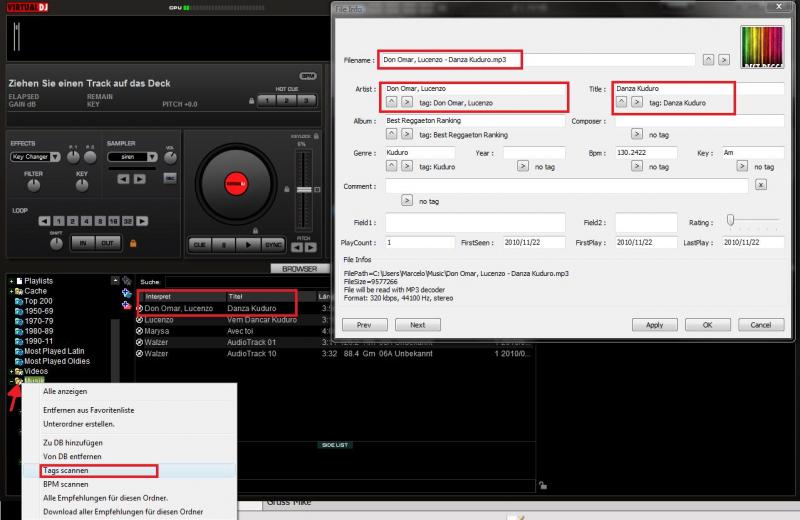Hit the SYNC button on deck
The height and width of the screenshot is (520, 800).
click(273, 242)
